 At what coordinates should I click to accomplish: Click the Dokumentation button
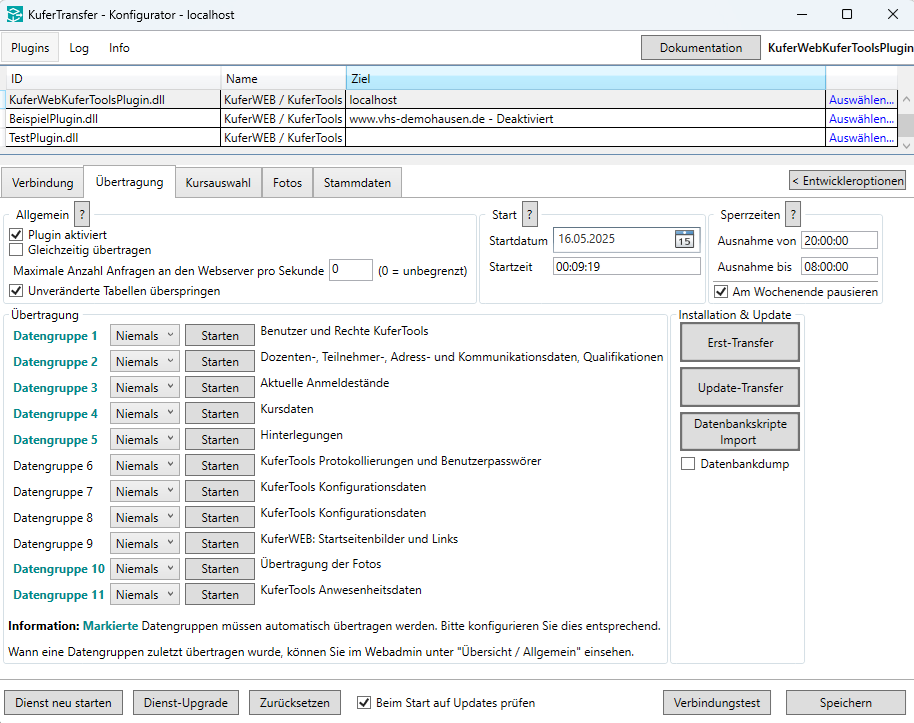(x=701, y=48)
